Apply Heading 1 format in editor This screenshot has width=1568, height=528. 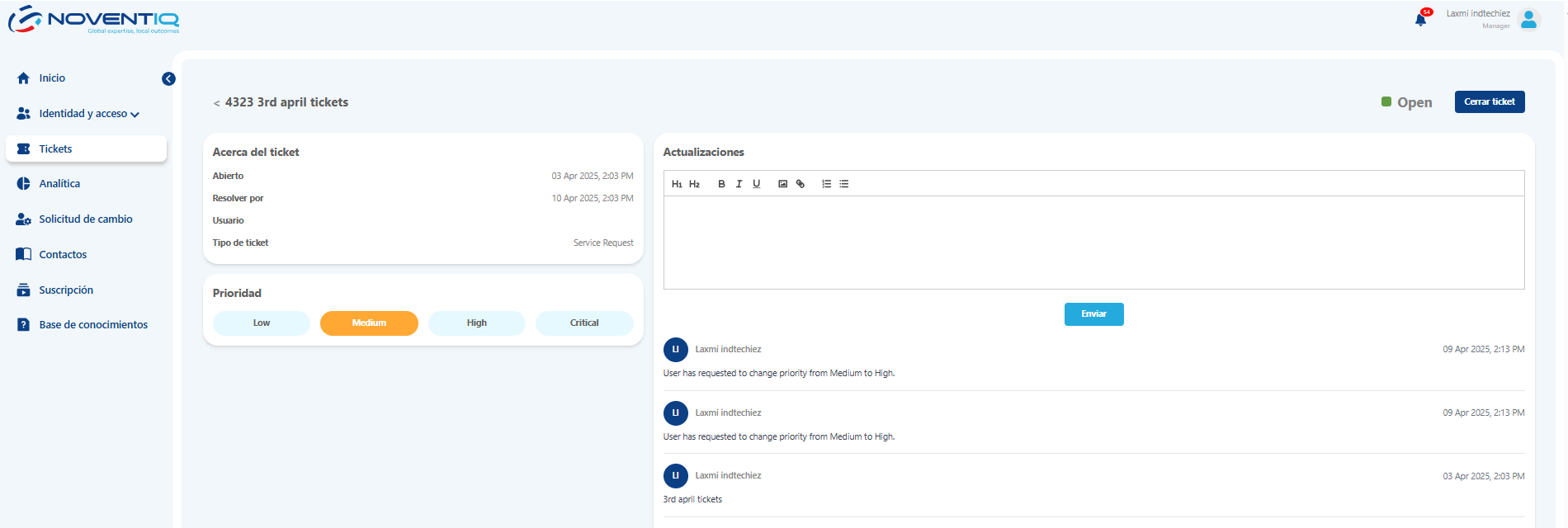(677, 184)
